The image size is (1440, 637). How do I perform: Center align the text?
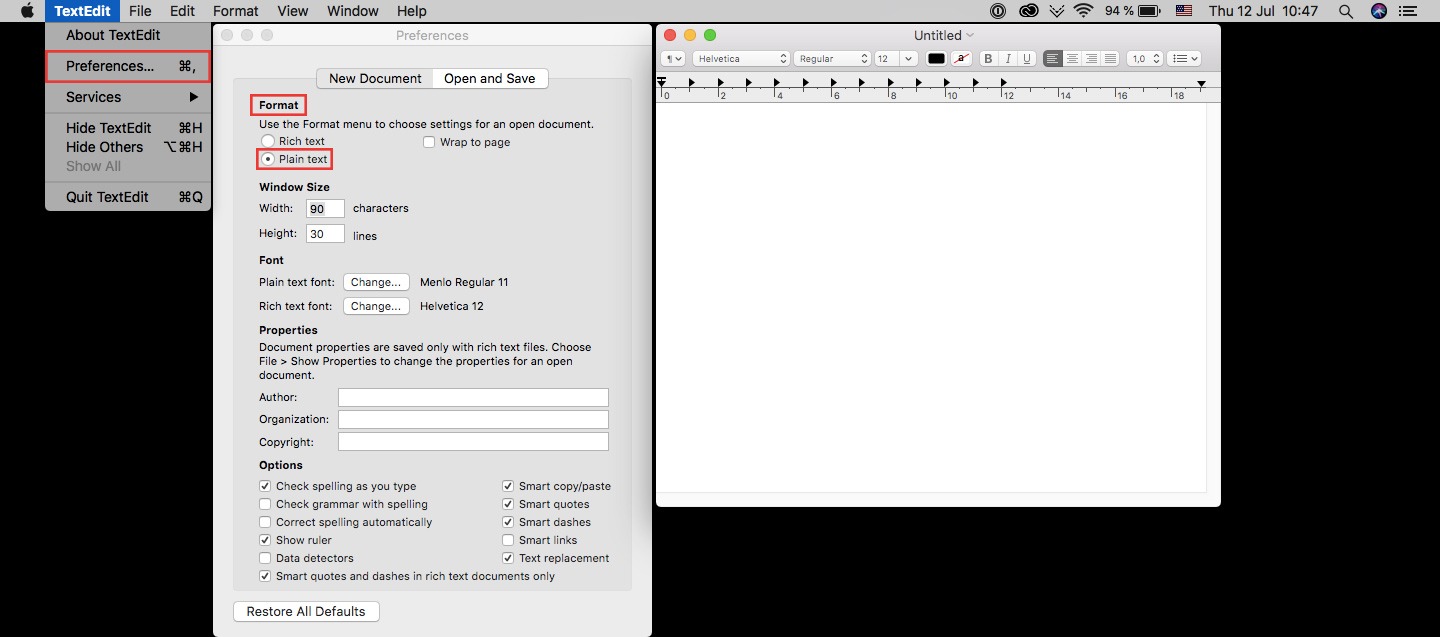[x=1072, y=59]
